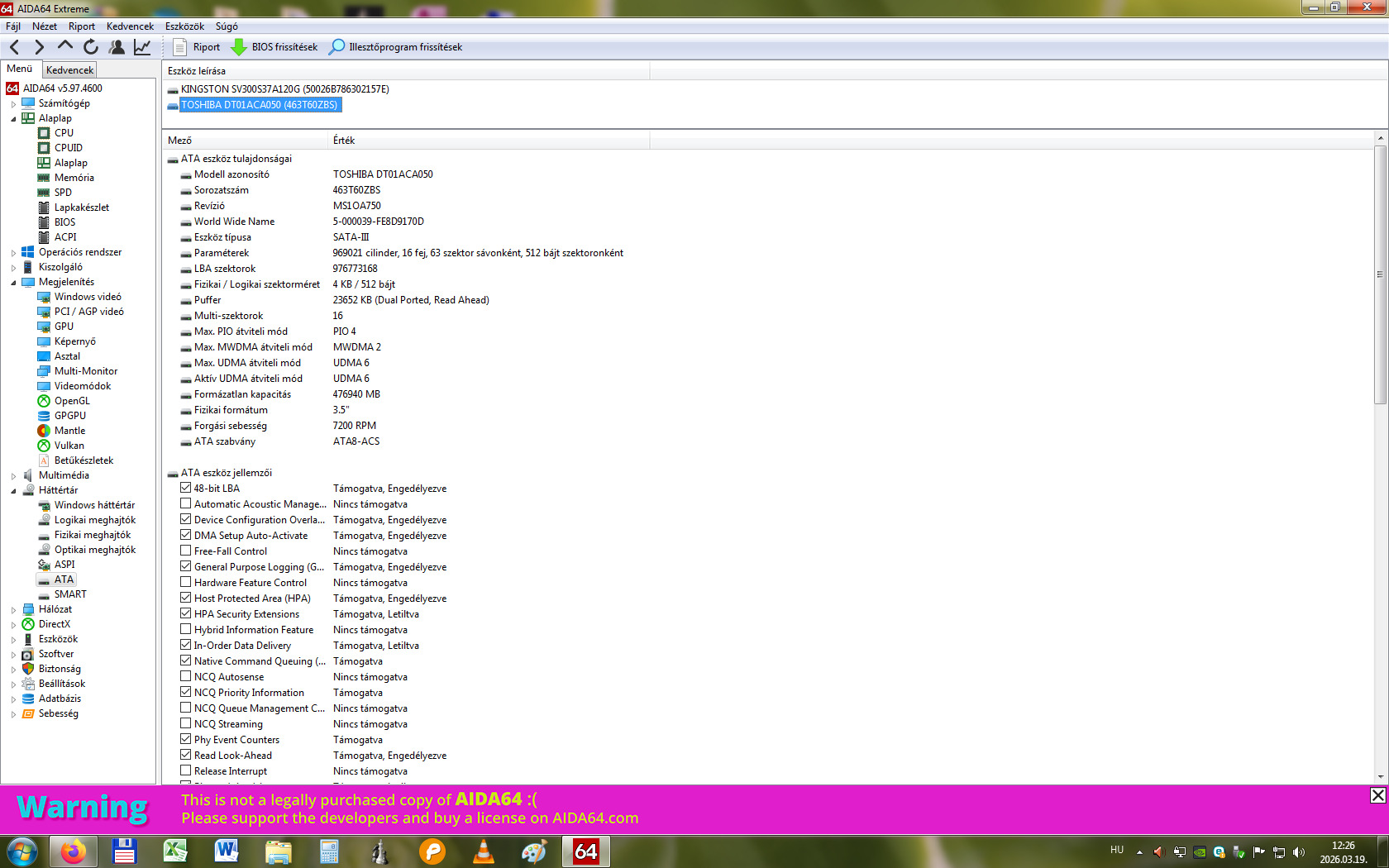Open Excel from the taskbar
This screenshot has height=868, width=1389.
[175, 851]
